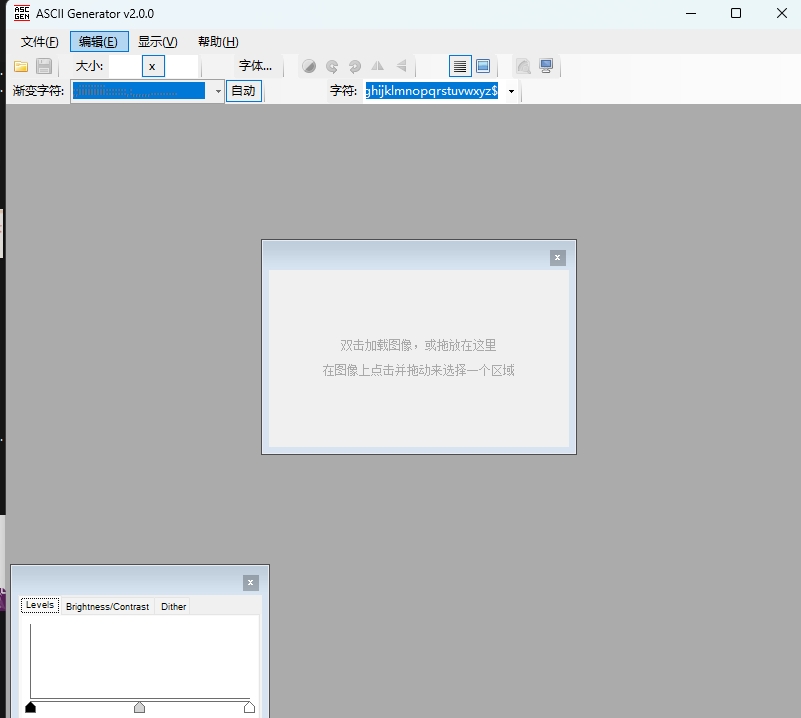Open image file with folder icon
The image size is (801, 718).
point(21,66)
